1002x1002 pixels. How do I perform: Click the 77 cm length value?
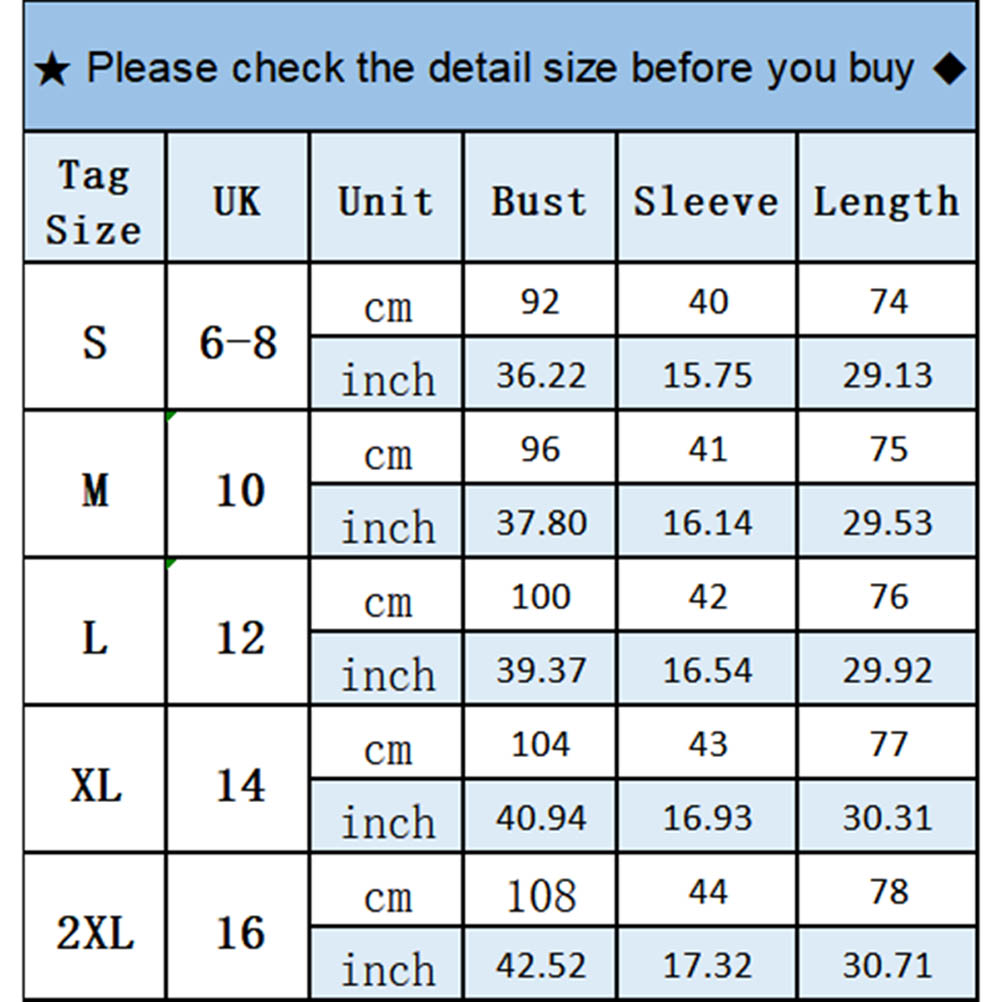pyautogui.click(x=888, y=745)
